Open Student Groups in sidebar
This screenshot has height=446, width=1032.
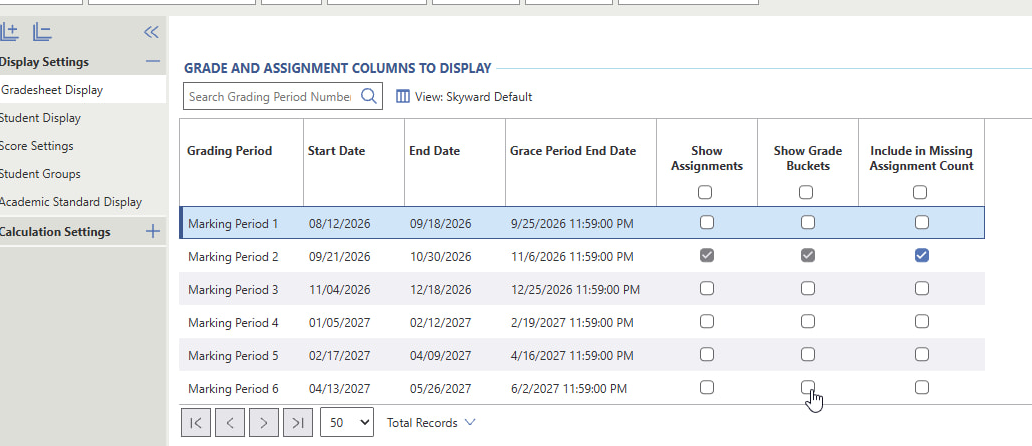[40, 174]
